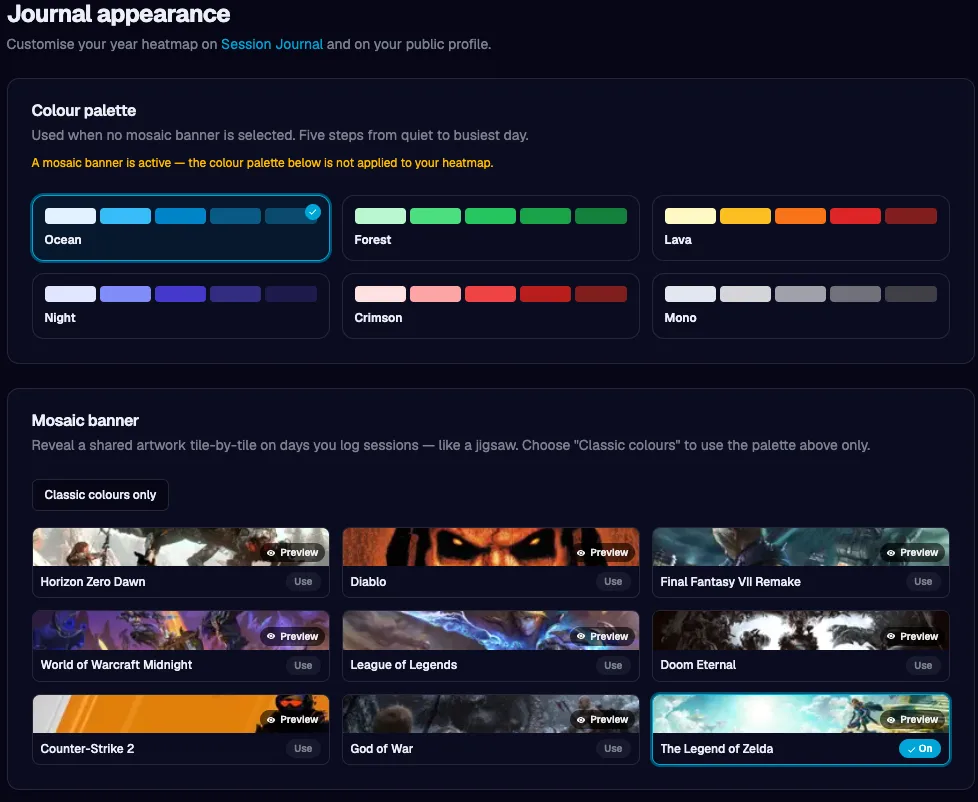
Task: Open the Session Journal link
Action: pos(272,44)
